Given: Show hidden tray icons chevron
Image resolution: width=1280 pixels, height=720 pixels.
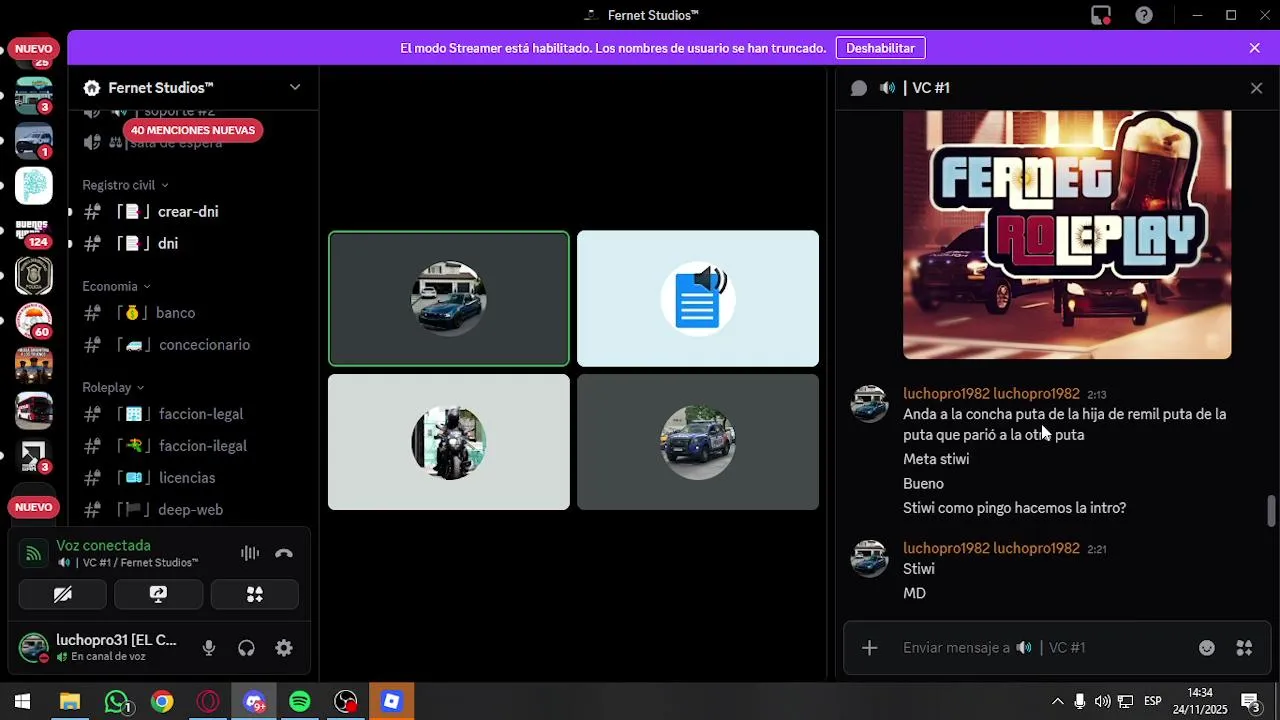Looking at the screenshot, I should point(1057,701).
